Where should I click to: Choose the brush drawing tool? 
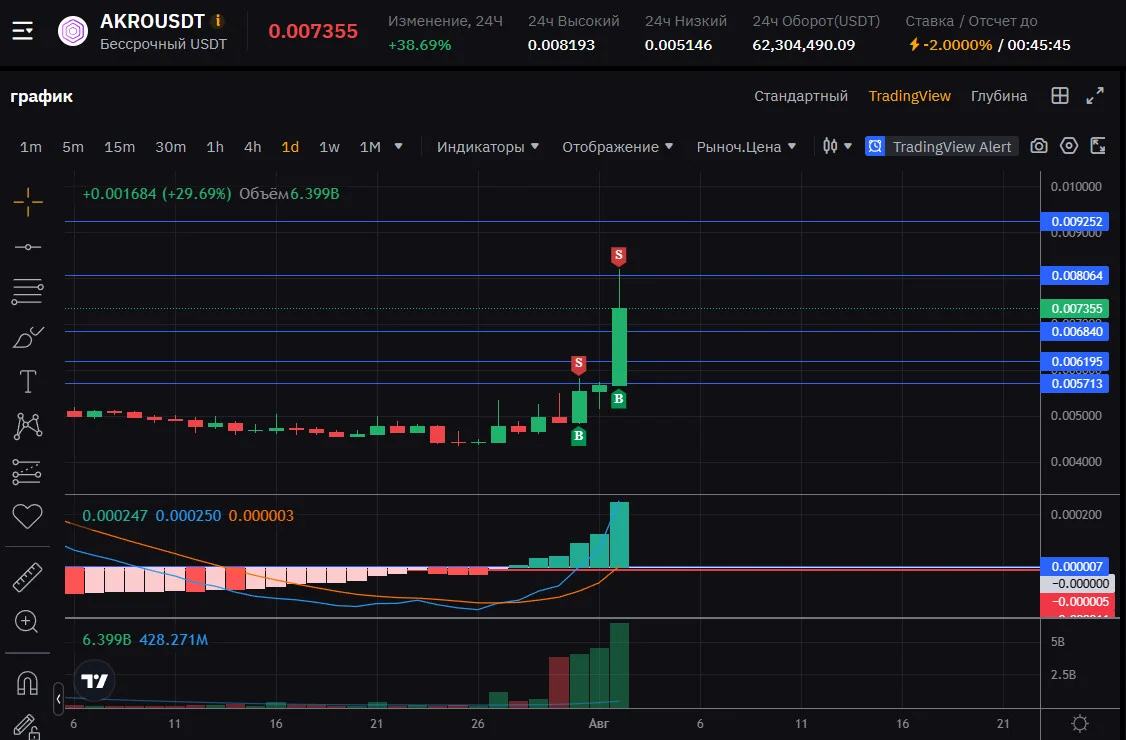[x=28, y=336]
